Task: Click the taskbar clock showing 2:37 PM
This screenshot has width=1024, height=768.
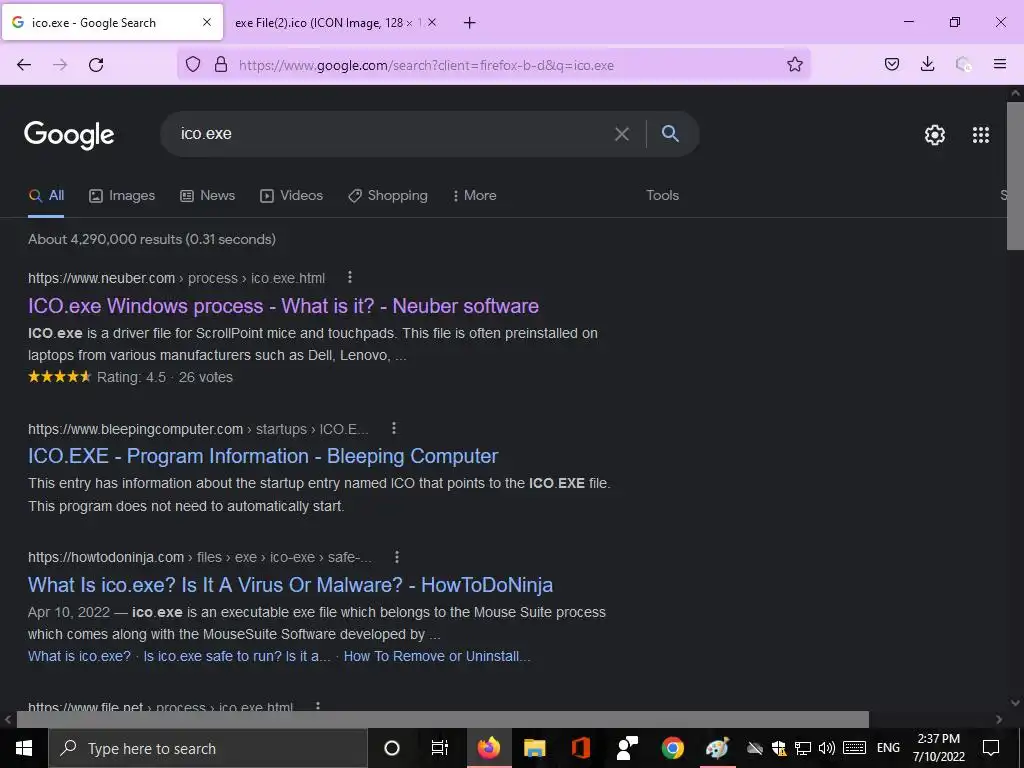Action: pyautogui.click(x=938, y=748)
